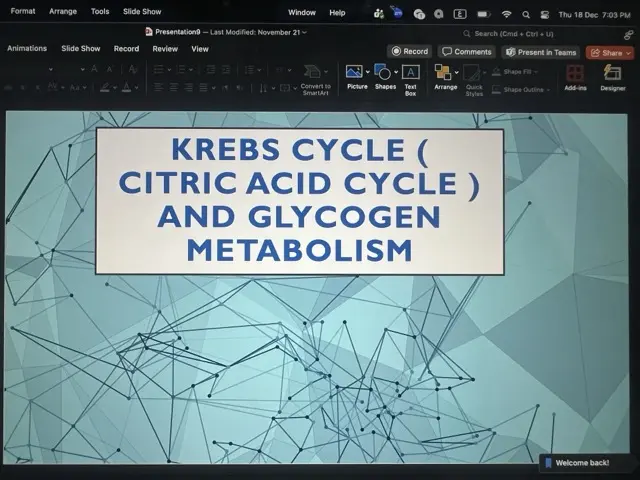The width and height of the screenshot is (640, 480).
Task: Click the line spacing icon
Action: click(x=249, y=70)
